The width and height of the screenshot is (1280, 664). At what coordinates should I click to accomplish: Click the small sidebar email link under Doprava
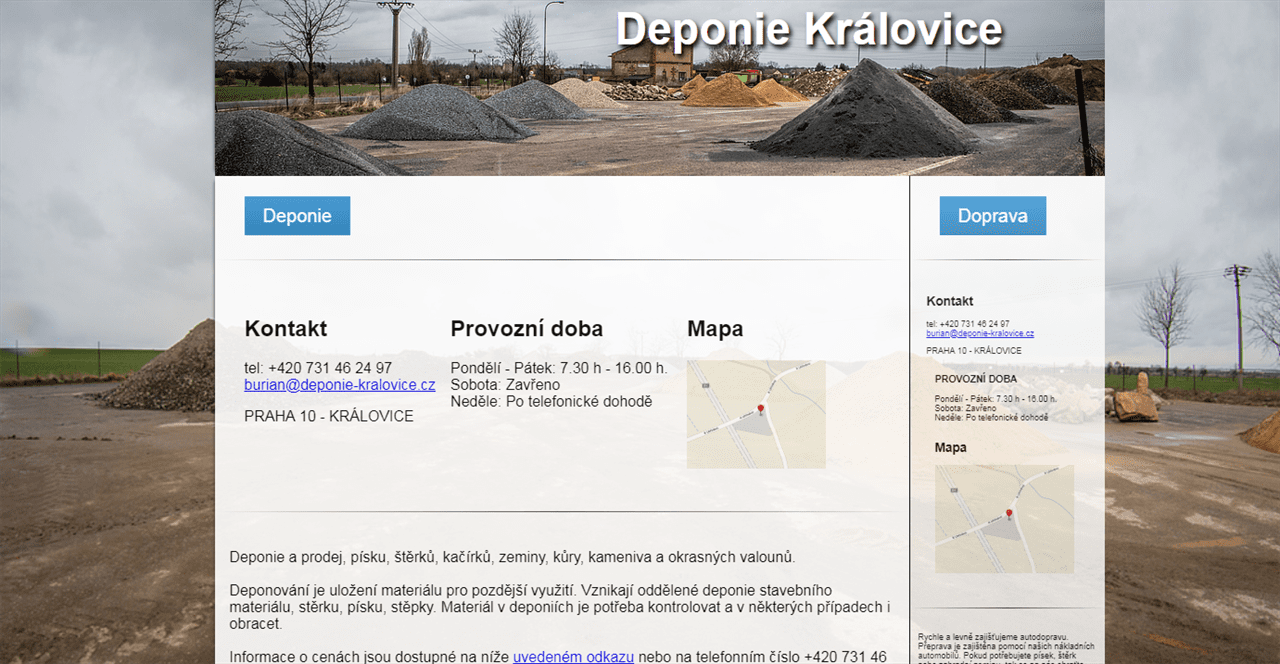pos(980,334)
